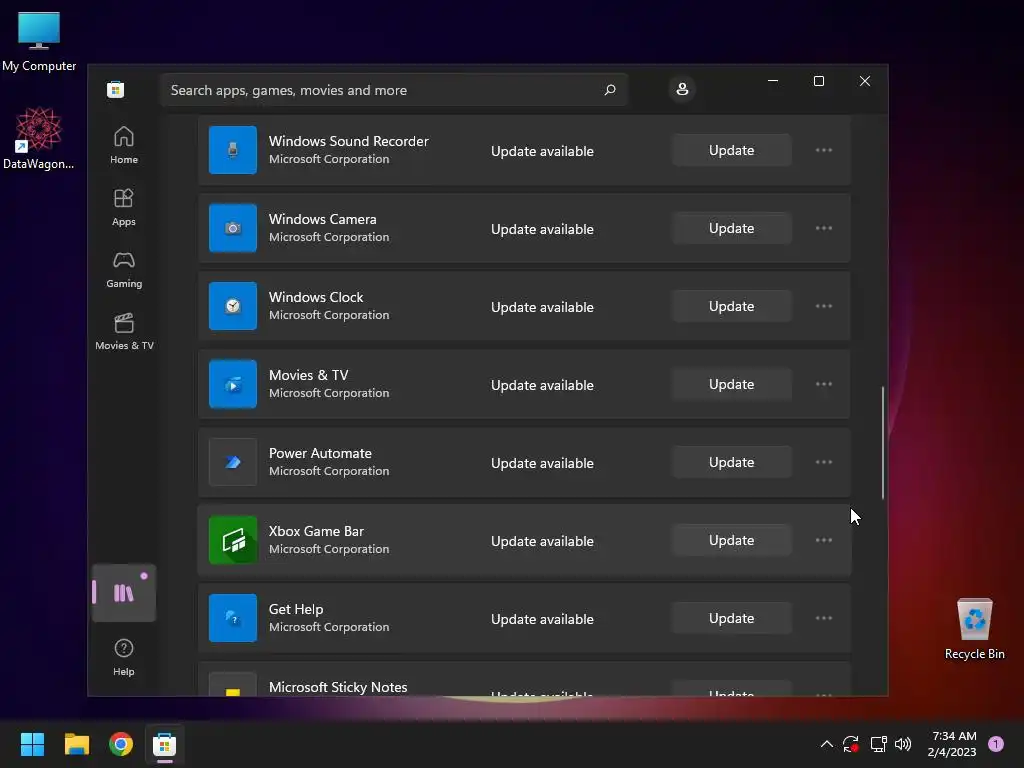
Task: Open File Explorer from the taskbar
Action: click(76, 744)
